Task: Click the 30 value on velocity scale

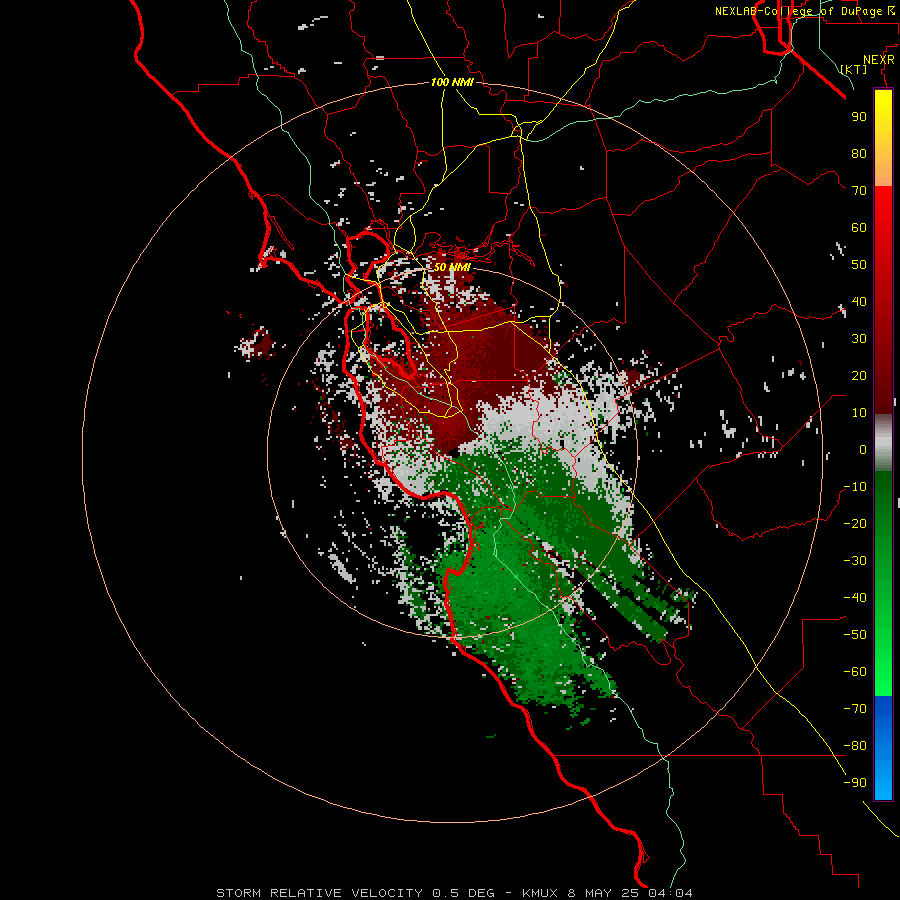Action: 859,339
